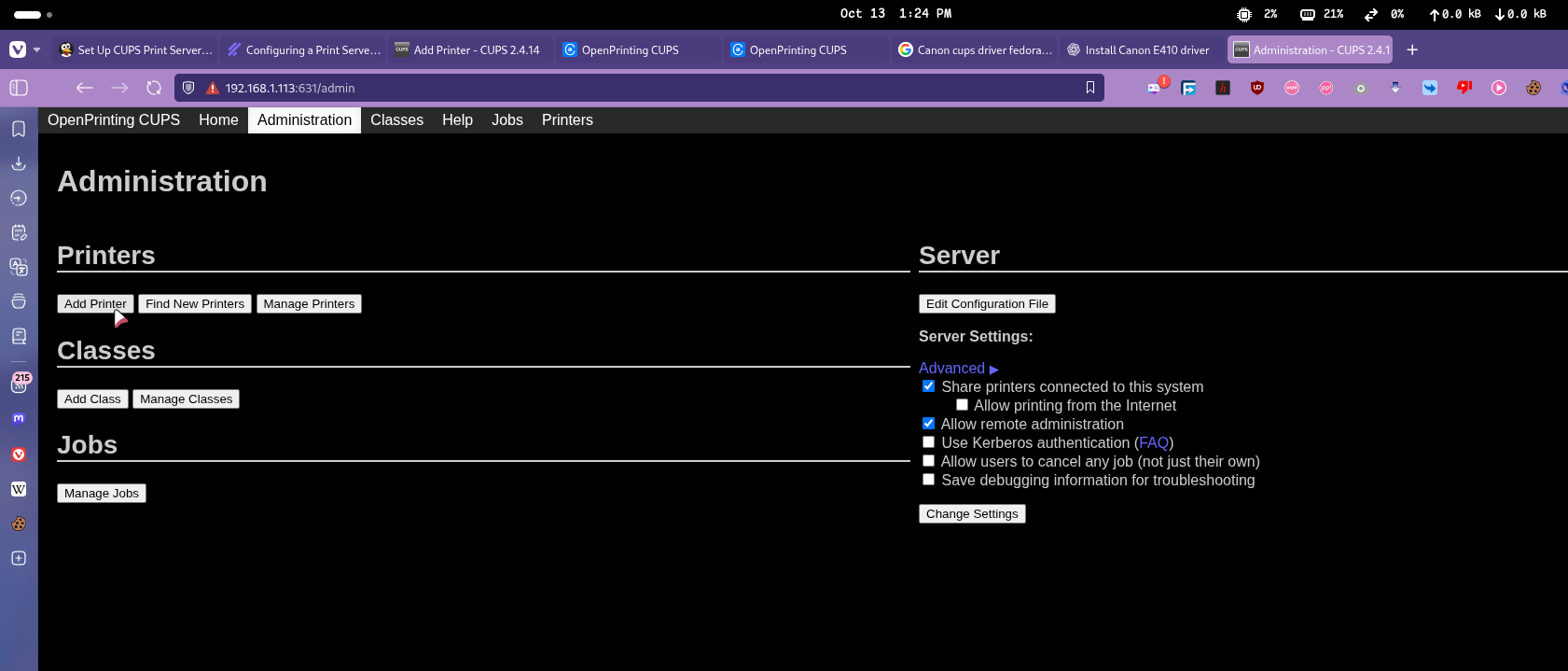Enable Allow printing from the Internet
The width and height of the screenshot is (1568, 671).
pyautogui.click(x=962, y=405)
